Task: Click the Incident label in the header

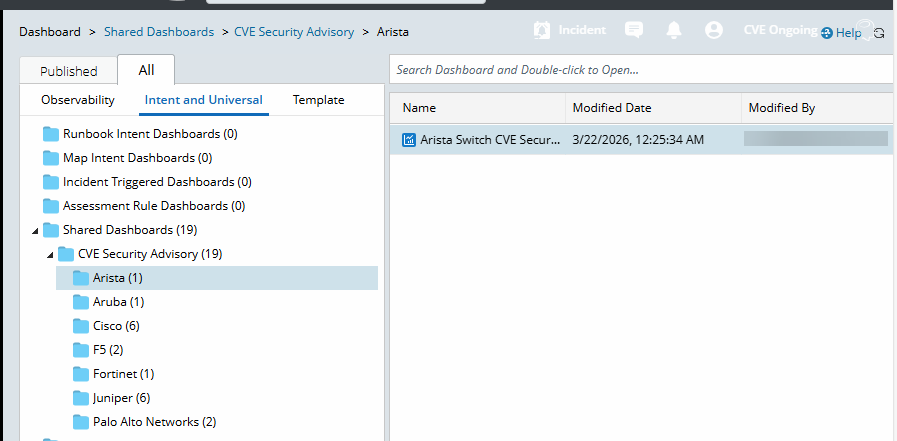Action: coord(582,30)
